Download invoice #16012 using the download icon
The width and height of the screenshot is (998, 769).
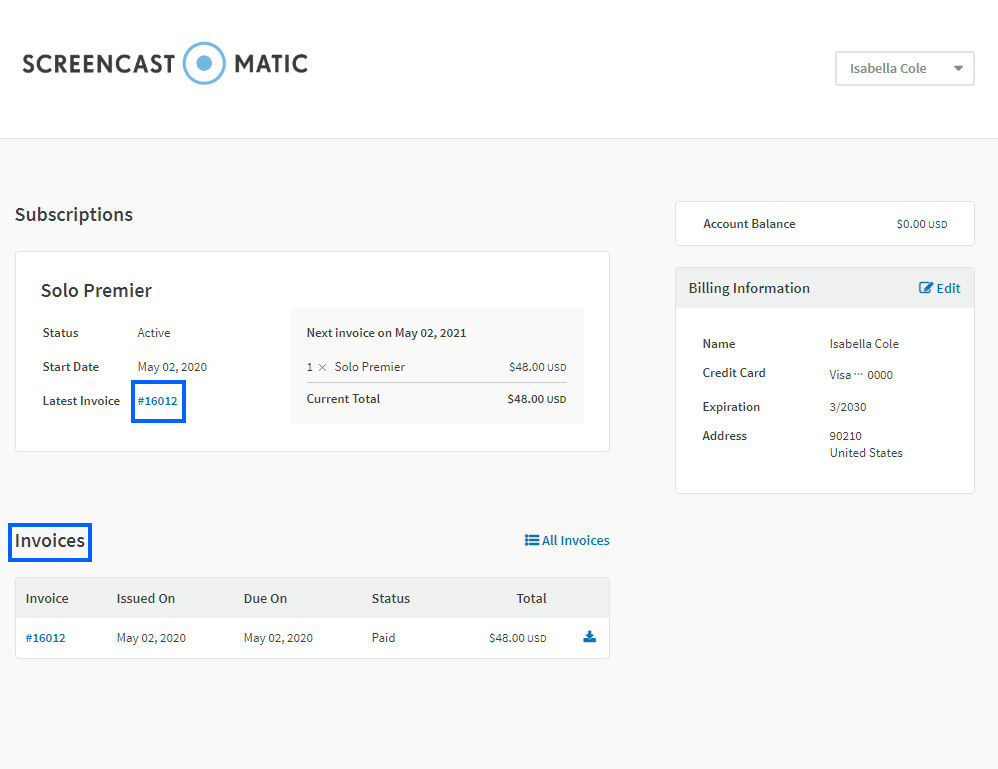click(589, 637)
